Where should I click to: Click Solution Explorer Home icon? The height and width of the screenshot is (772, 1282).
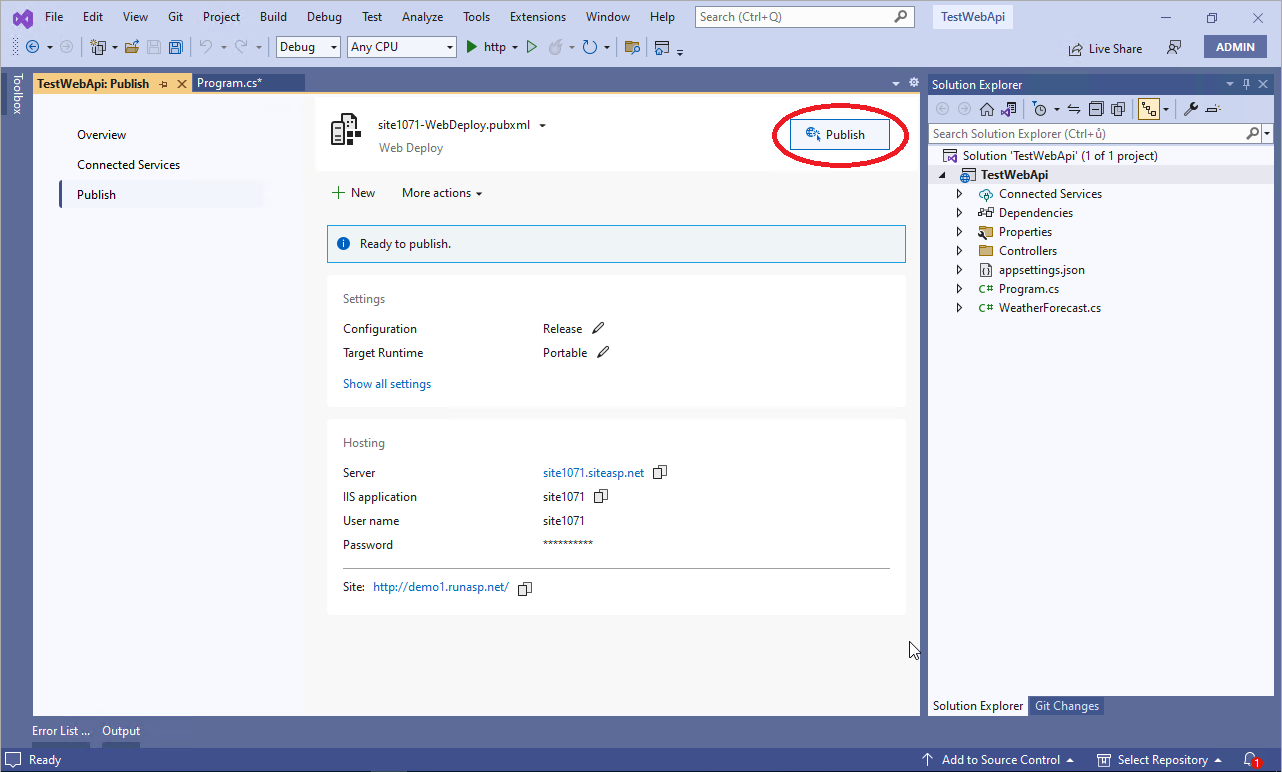(x=987, y=109)
